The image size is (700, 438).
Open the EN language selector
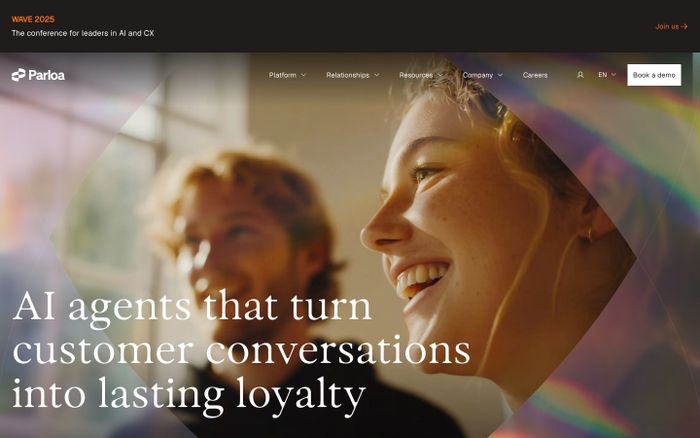tap(607, 75)
